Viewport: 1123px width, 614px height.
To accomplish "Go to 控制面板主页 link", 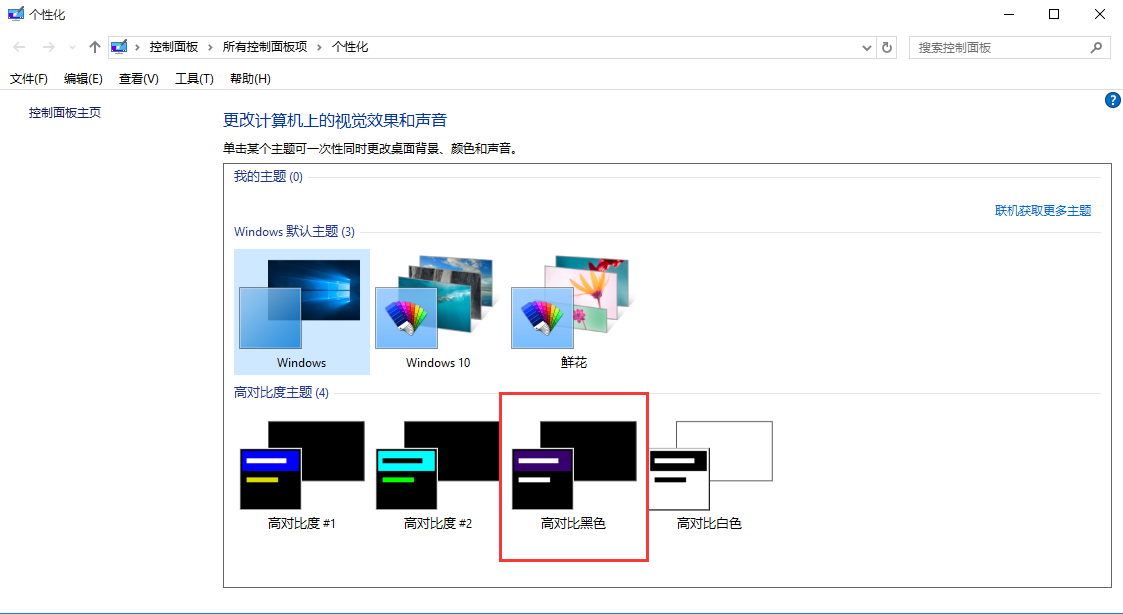I will tap(64, 112).
